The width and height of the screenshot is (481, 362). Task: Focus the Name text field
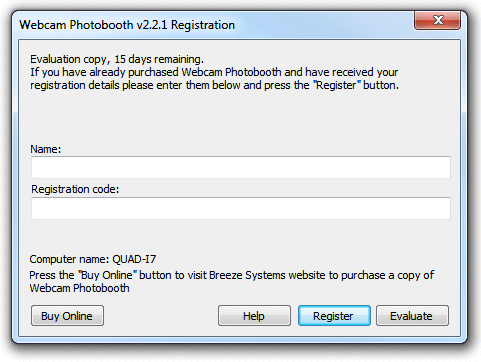coord(241,167)
